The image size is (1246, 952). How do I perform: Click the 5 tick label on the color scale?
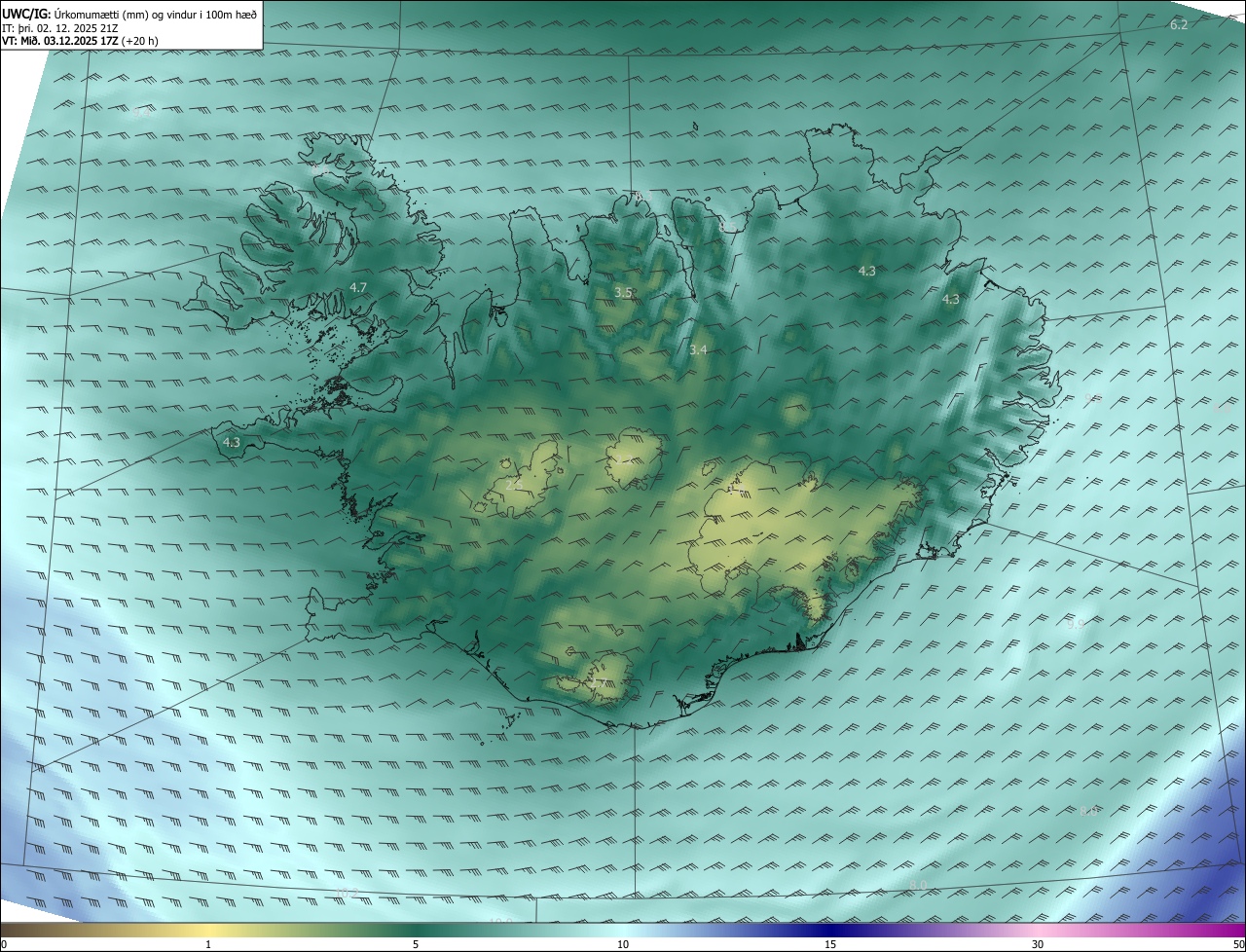[x=416, y=945]
